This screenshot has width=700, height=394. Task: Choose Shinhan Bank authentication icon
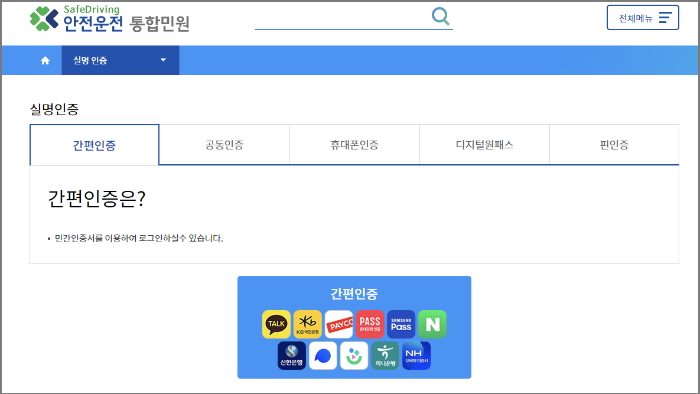coord(292,356)
